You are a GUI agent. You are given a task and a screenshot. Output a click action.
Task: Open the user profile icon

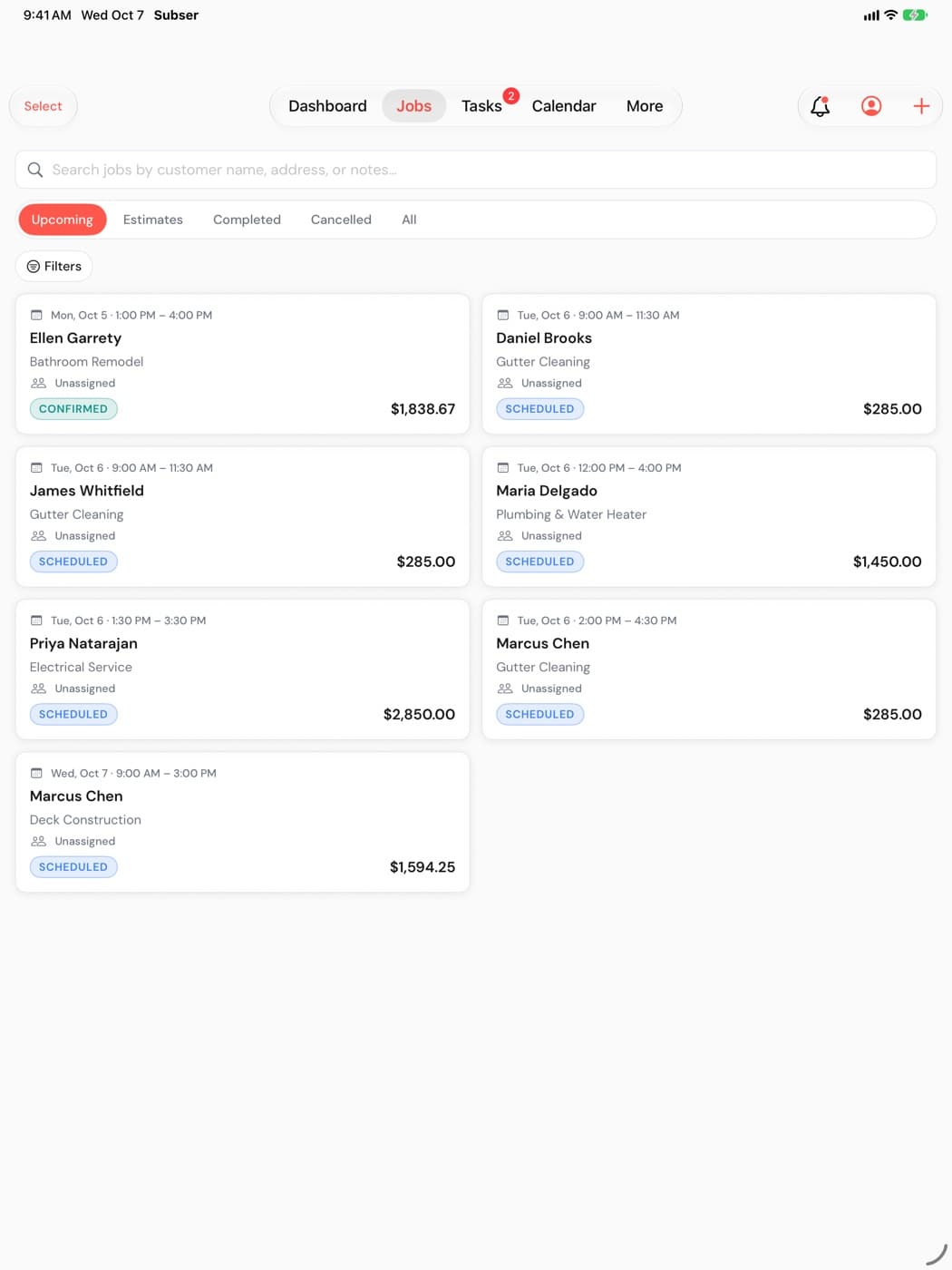click(870, 106)
